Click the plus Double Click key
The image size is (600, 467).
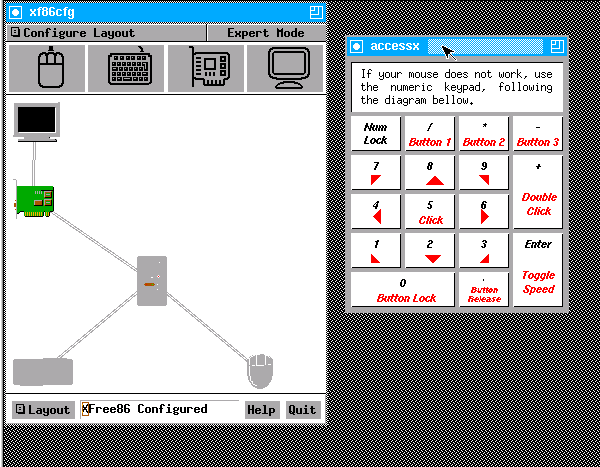pos(538,192)
